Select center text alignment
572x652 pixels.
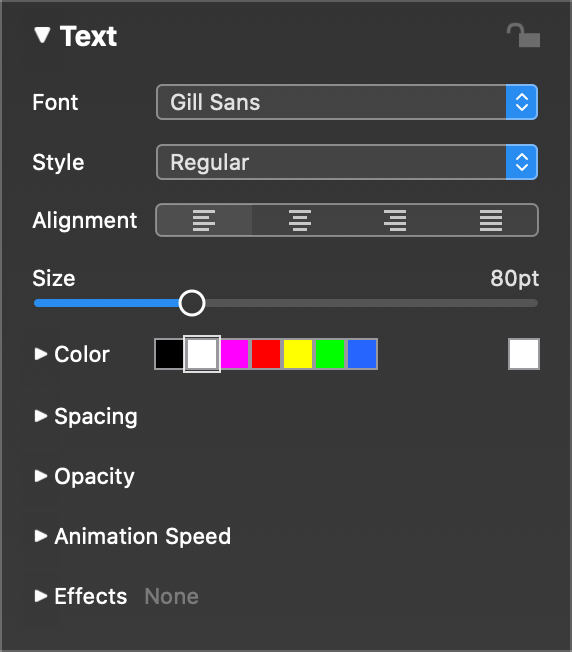click(300, 220)
